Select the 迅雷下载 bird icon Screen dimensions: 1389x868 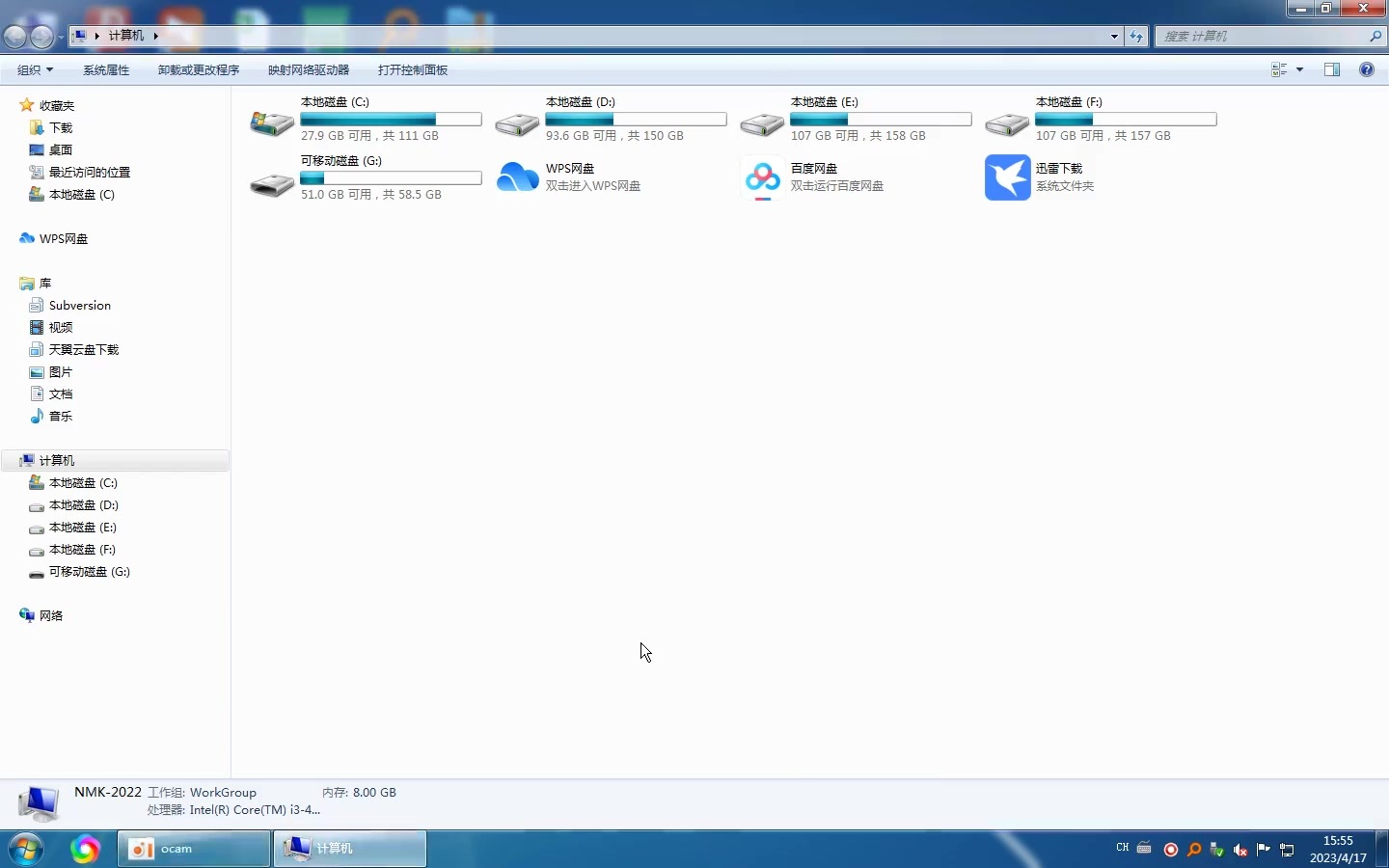[x=1007, y=177]
